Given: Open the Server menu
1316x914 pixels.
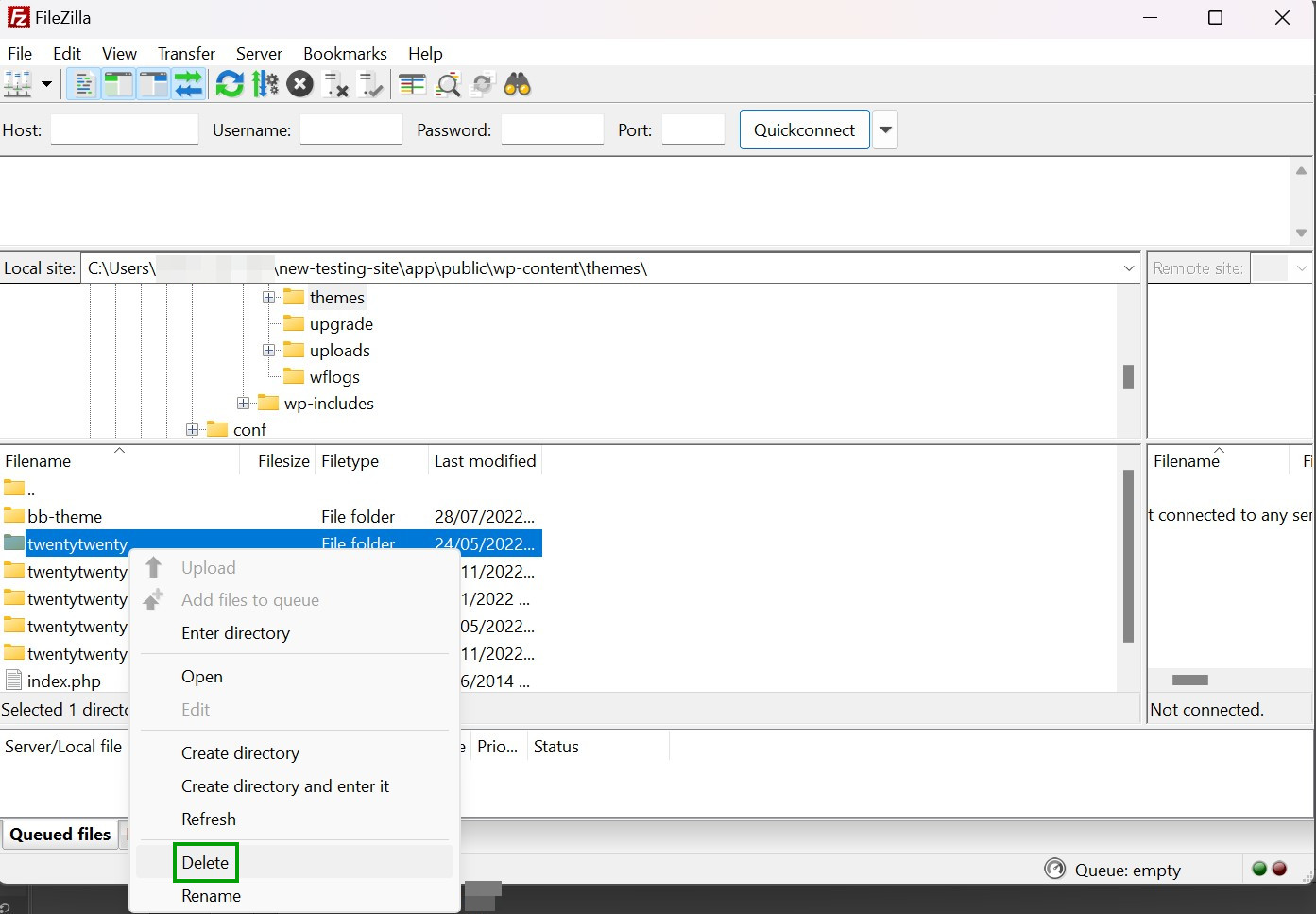Looking at the screenshot, I should [259, 54].
